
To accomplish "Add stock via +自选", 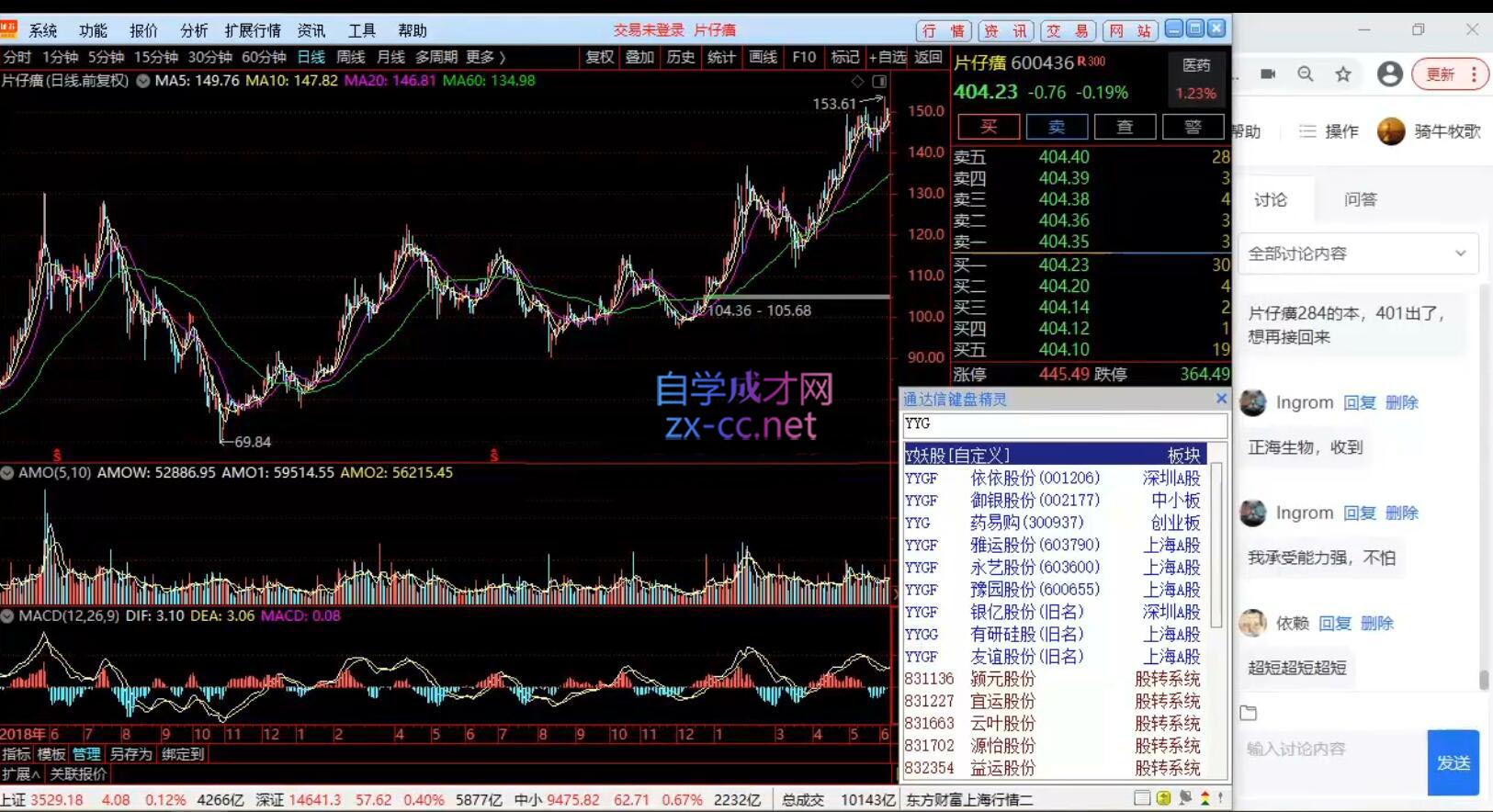I will click(888, 57).
